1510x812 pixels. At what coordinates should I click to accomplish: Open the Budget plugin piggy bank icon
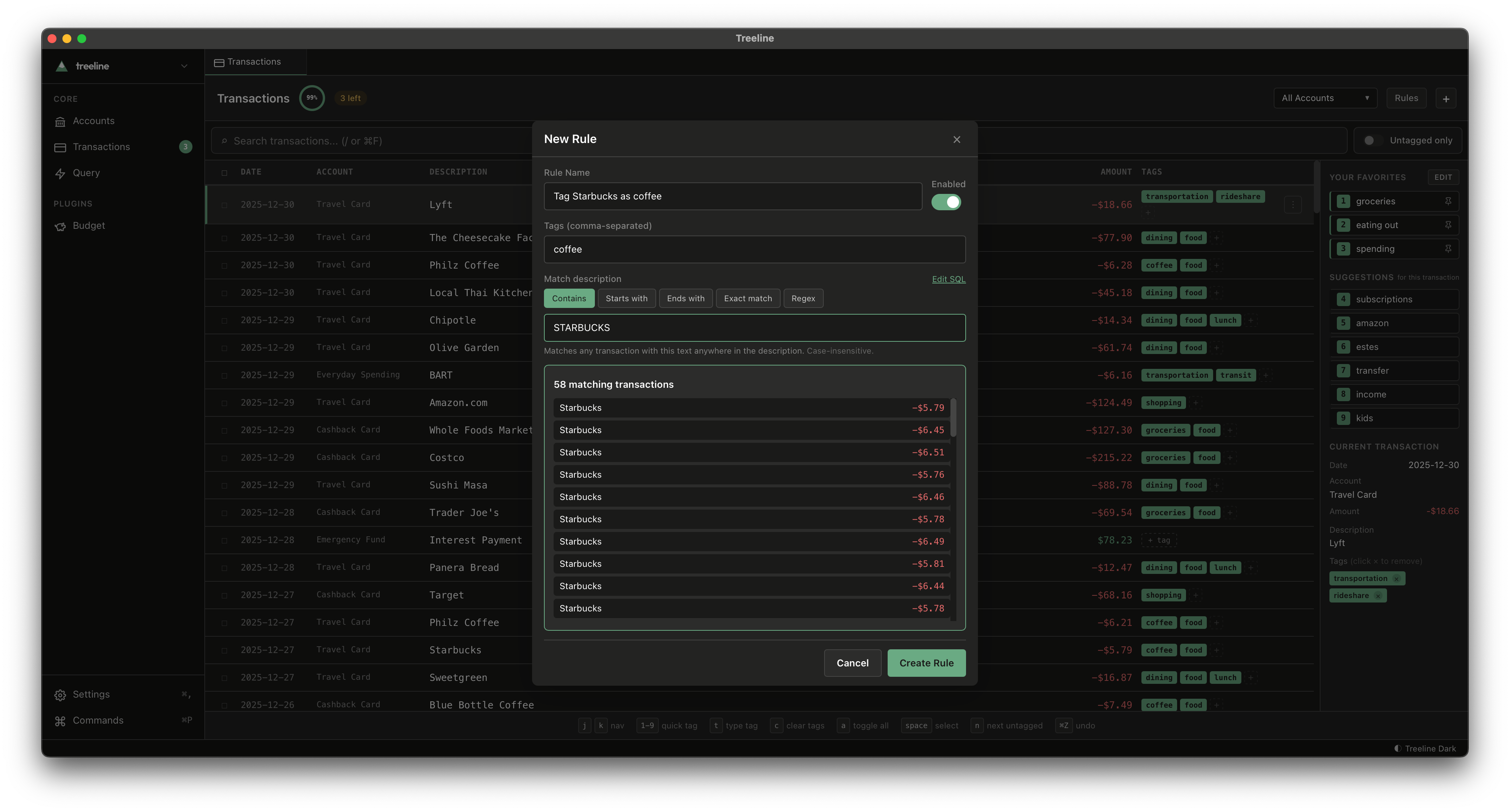click(x=60, y=226)
